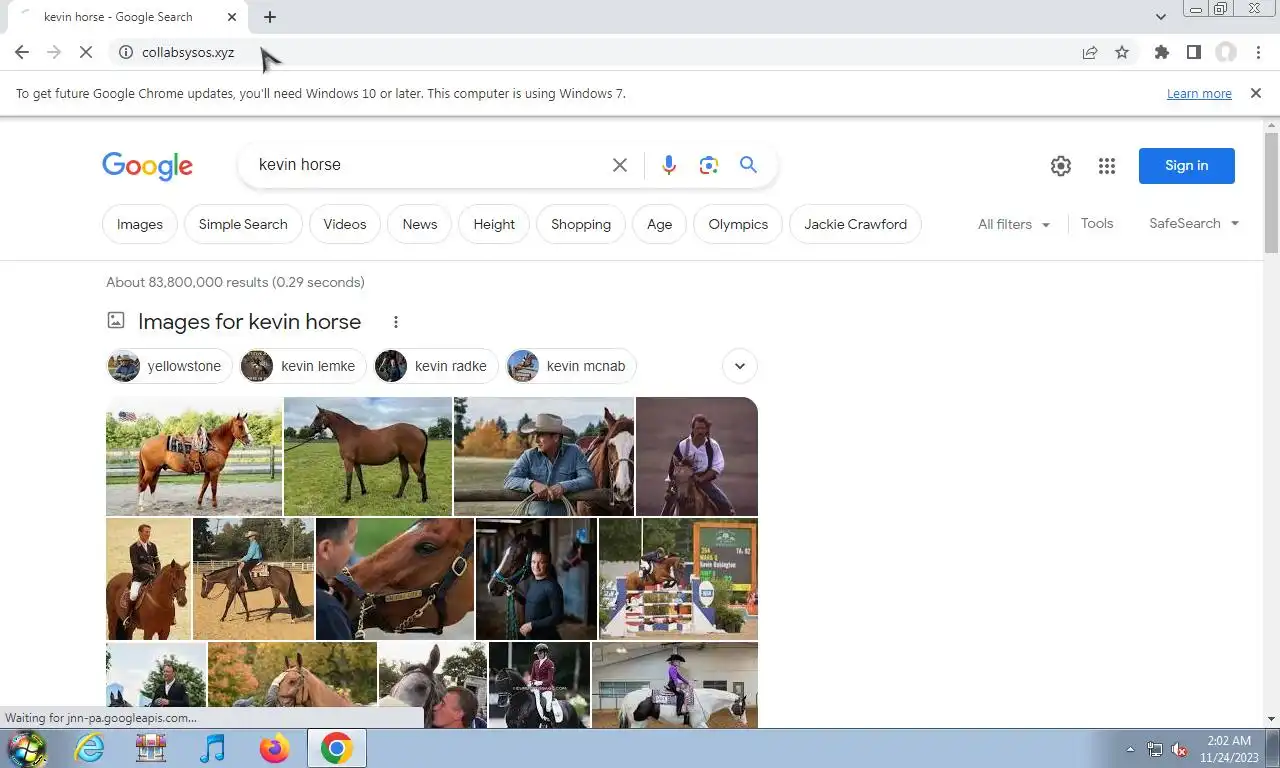Filter images by kevin mcnab chip
This screenshot has height=768, width=1280.
click(x=571, y=366)
